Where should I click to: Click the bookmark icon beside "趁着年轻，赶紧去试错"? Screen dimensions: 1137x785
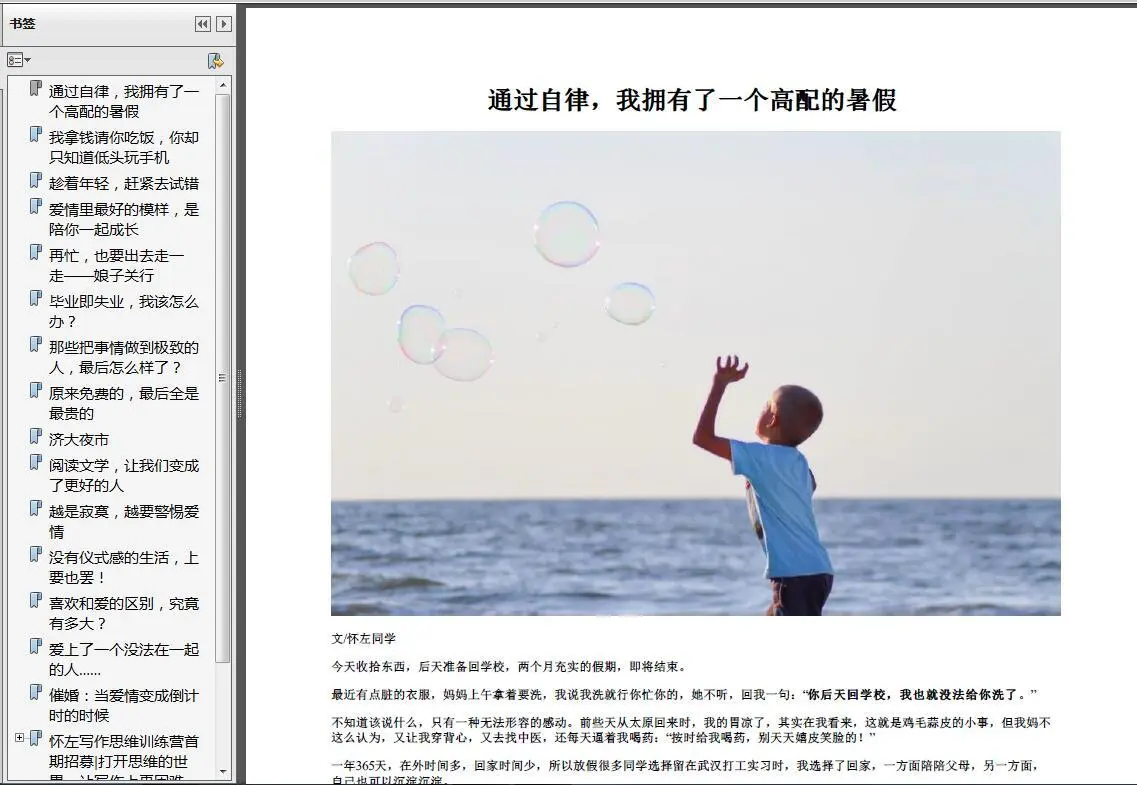pyautogui.click(x=36, y=183)
